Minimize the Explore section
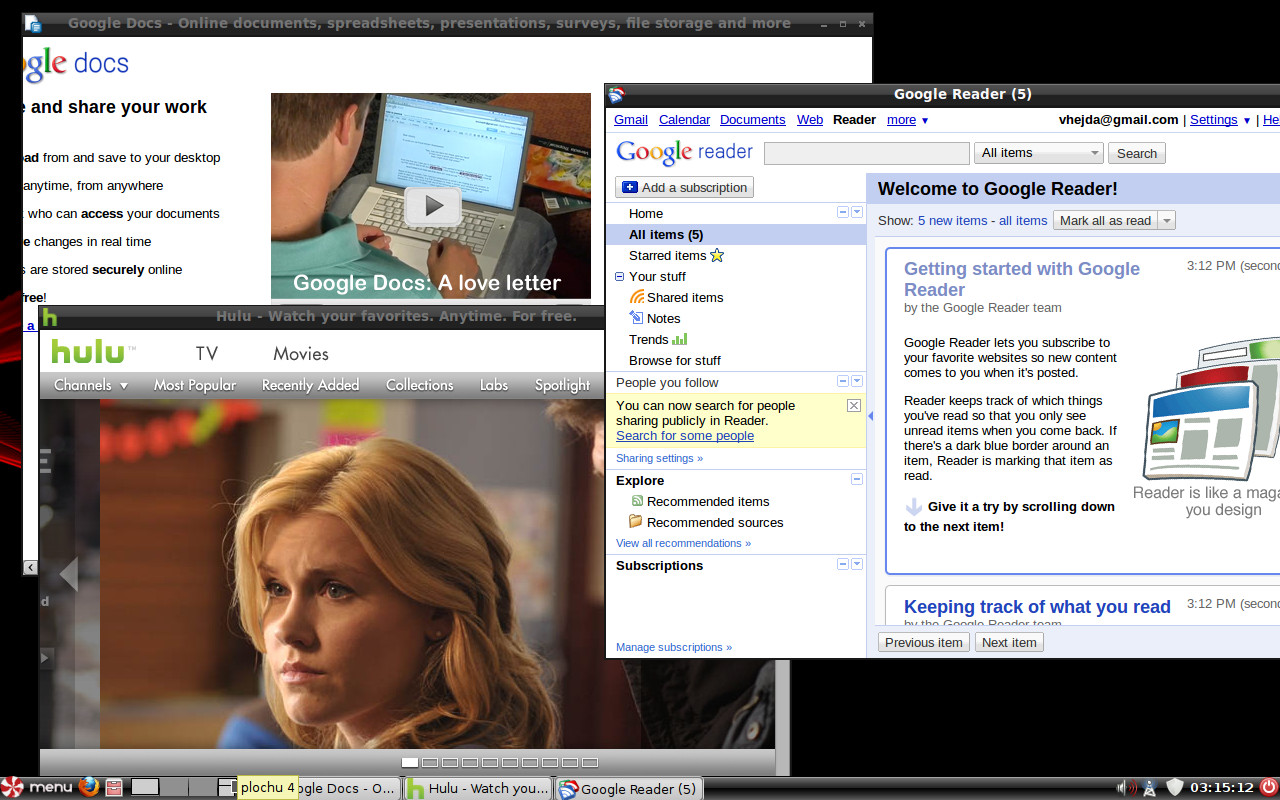Image resolution: width=1280 pixels, height=800 pixels. [857, 479]
